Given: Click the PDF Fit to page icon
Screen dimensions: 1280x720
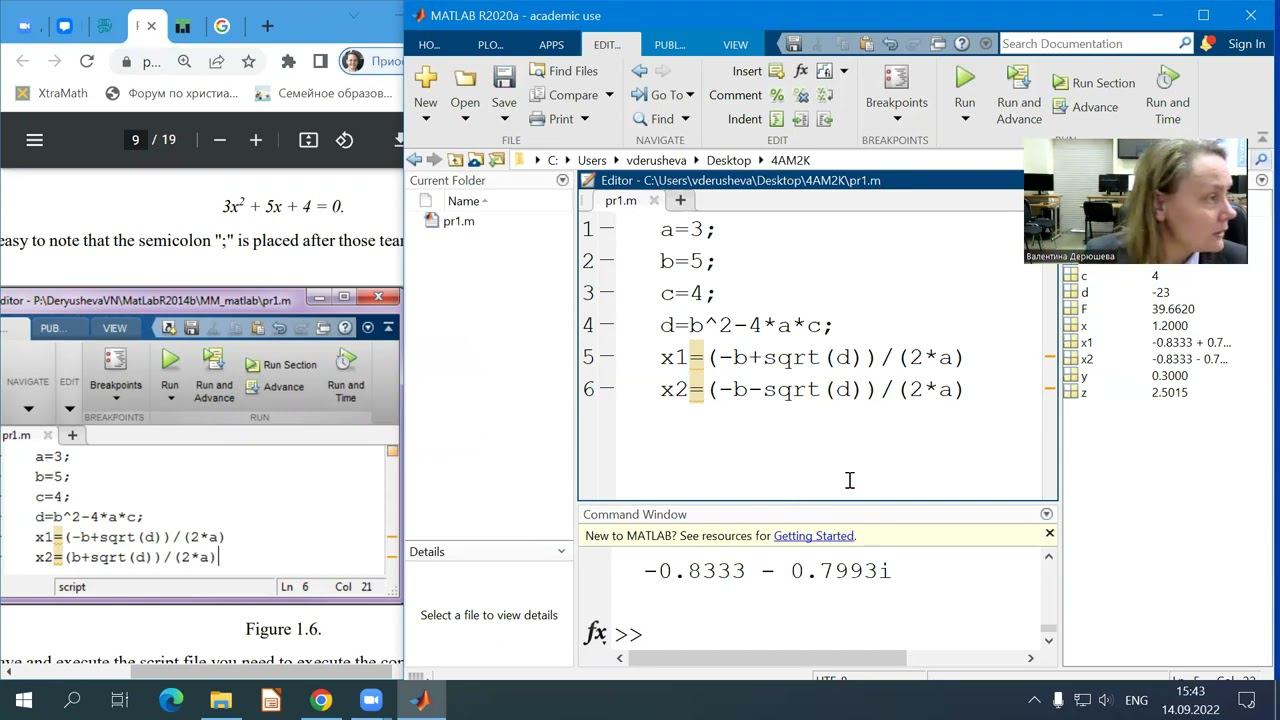Looking at the screenshot, I should 308,140.
